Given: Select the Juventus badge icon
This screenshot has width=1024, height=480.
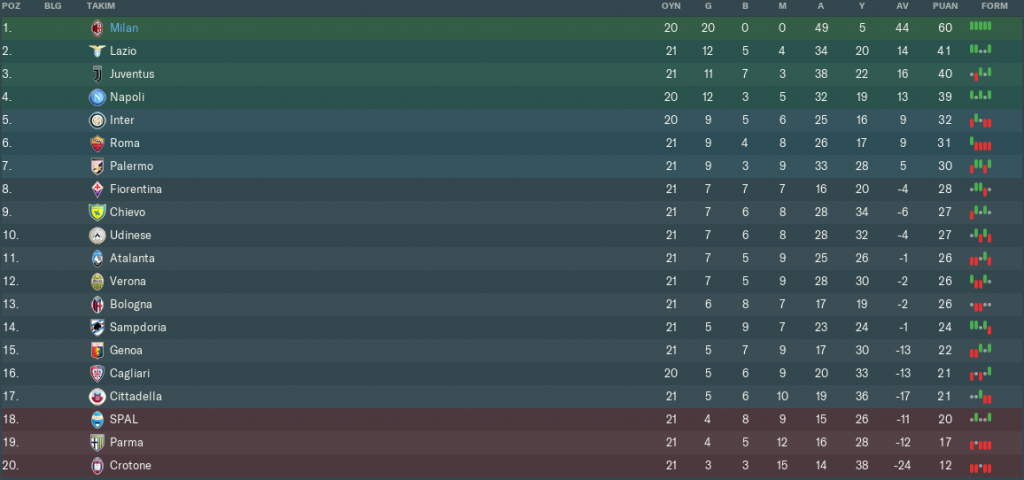Looking at the screenshot, I should (x=97, y=74).
